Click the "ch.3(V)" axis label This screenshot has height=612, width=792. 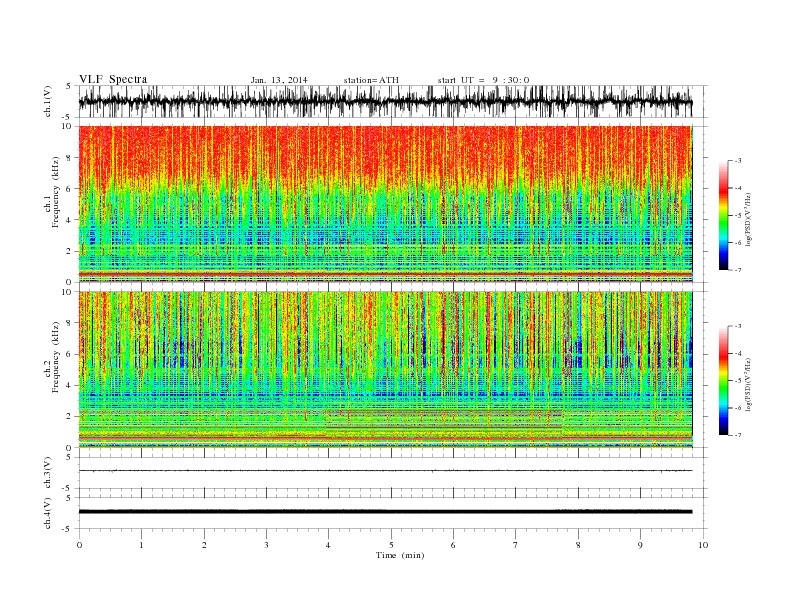point(48,473)
